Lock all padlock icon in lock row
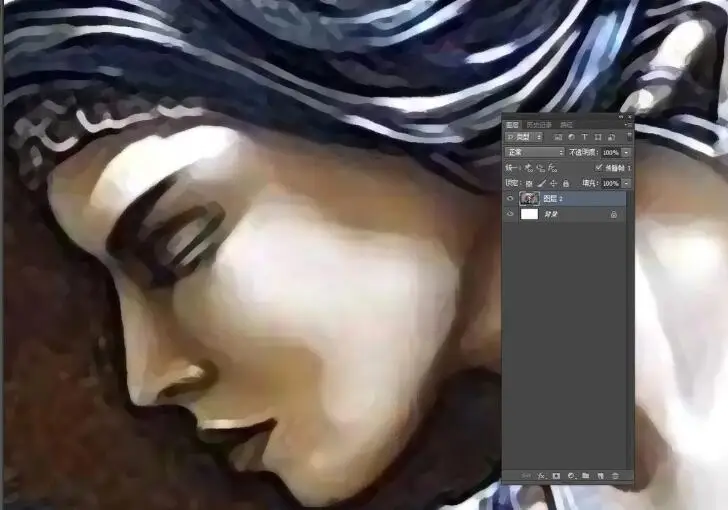The height and width of the screenshot is (510, 728). (566, 183)
